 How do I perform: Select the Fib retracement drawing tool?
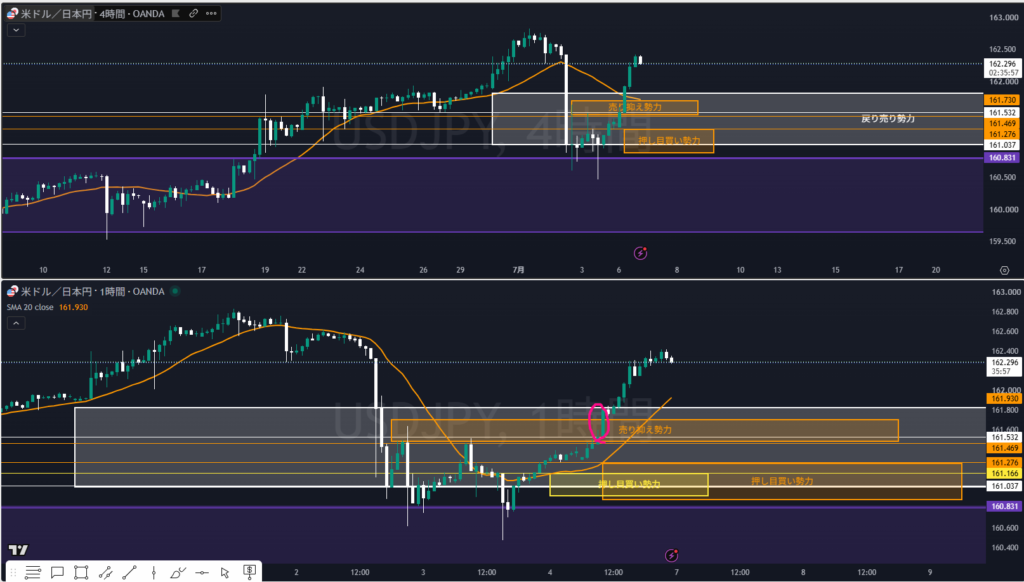[x=33, y=573]
